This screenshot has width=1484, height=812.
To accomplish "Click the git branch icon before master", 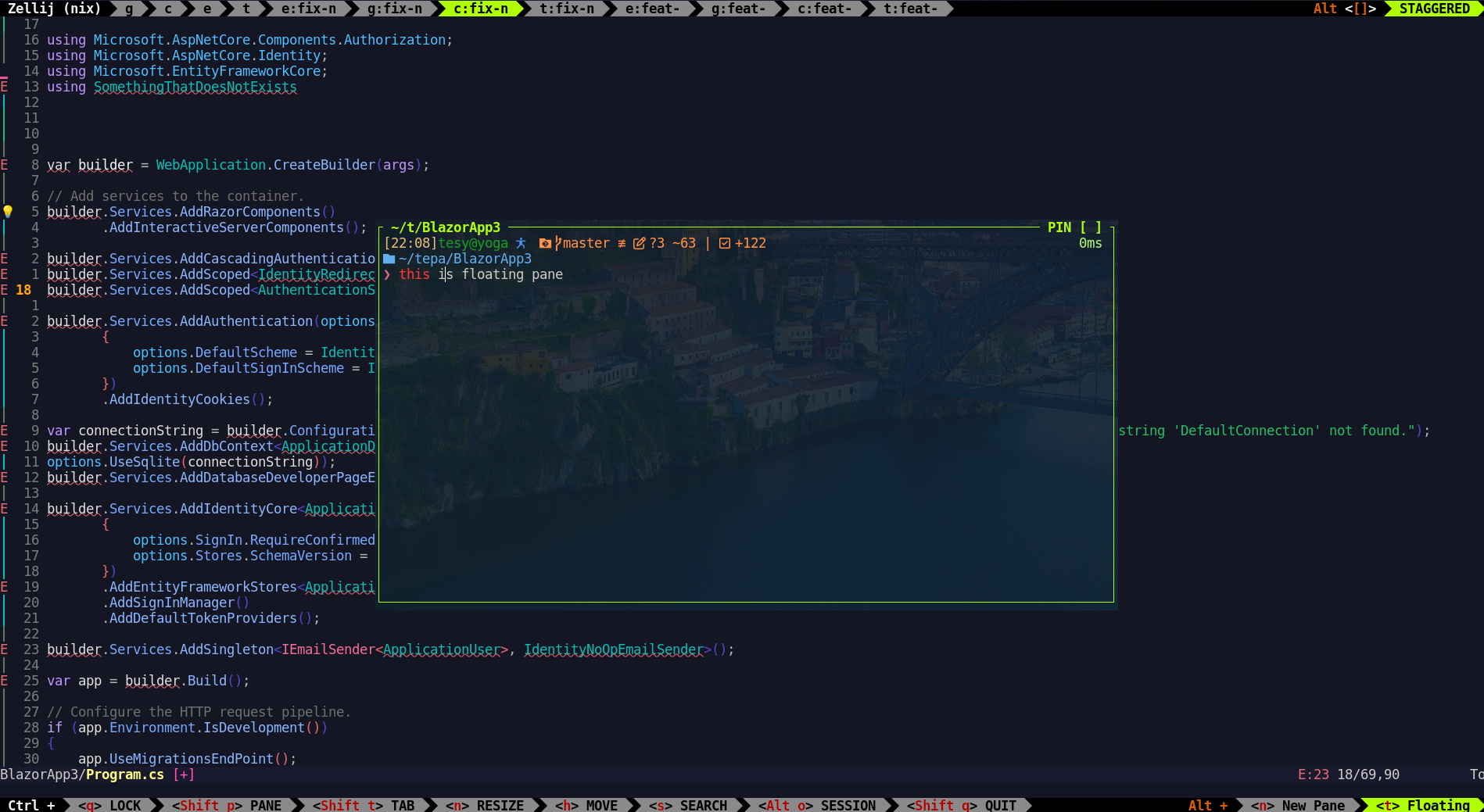I will (x=557, y=243).
